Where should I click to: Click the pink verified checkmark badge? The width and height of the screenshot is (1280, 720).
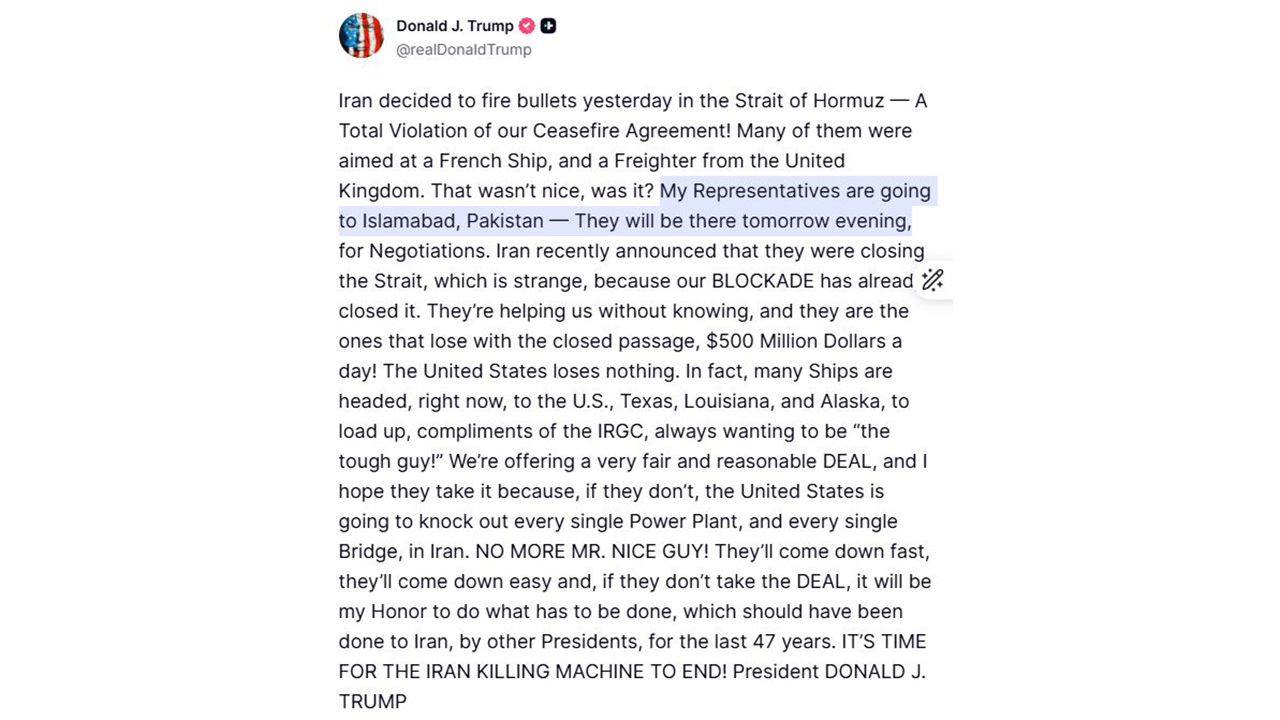coord(527,26)
